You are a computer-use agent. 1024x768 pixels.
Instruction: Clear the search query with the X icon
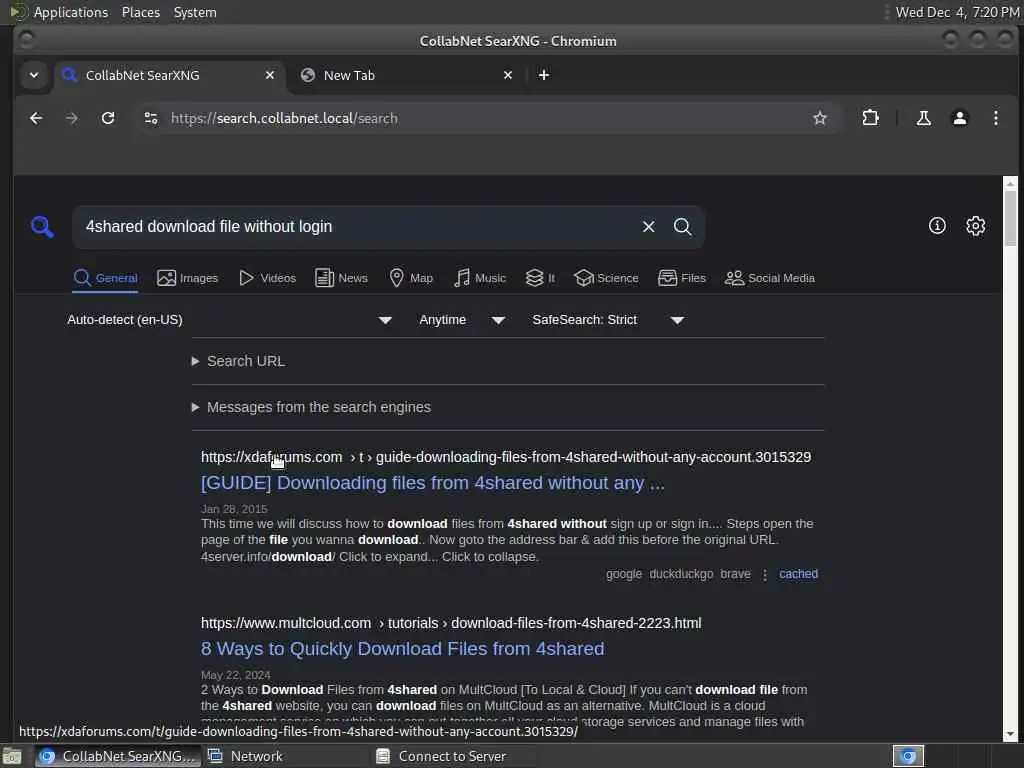[648, 227]
